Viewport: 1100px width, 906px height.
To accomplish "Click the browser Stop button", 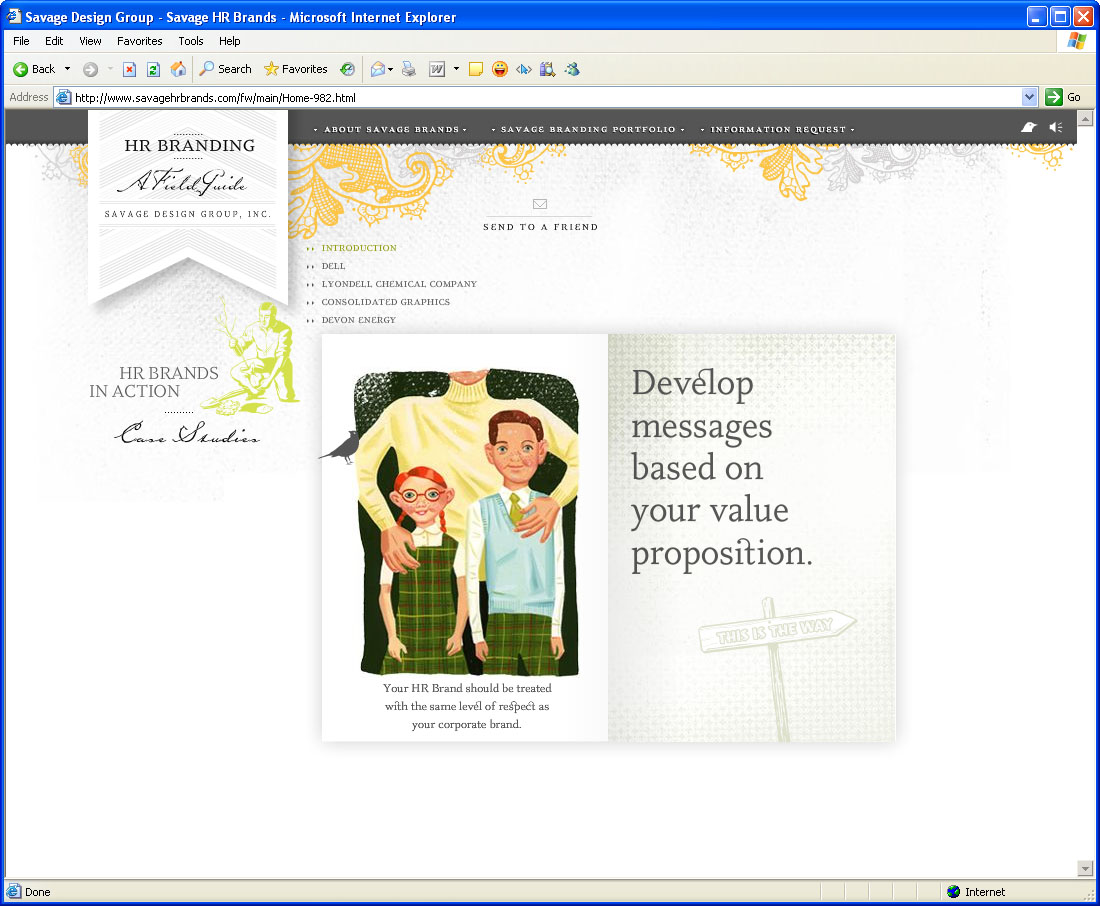I will (129, 69).
